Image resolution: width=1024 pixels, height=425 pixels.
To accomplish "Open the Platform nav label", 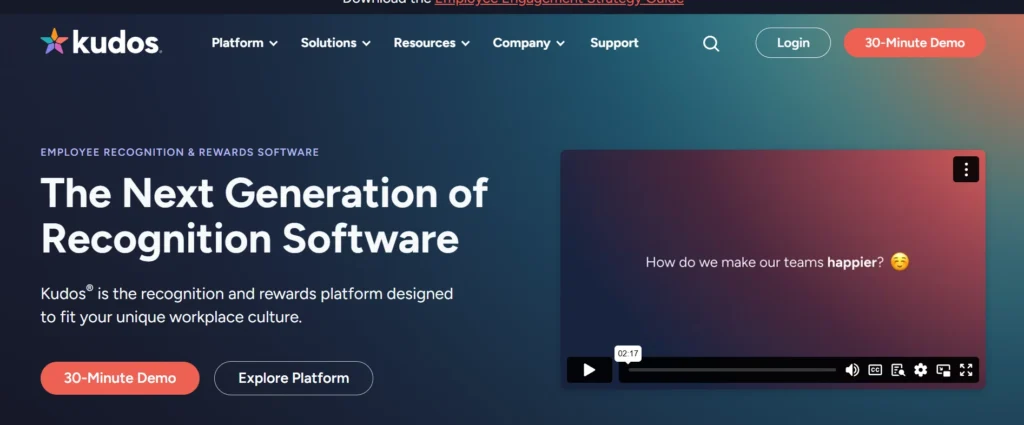I will click(238, 43).
